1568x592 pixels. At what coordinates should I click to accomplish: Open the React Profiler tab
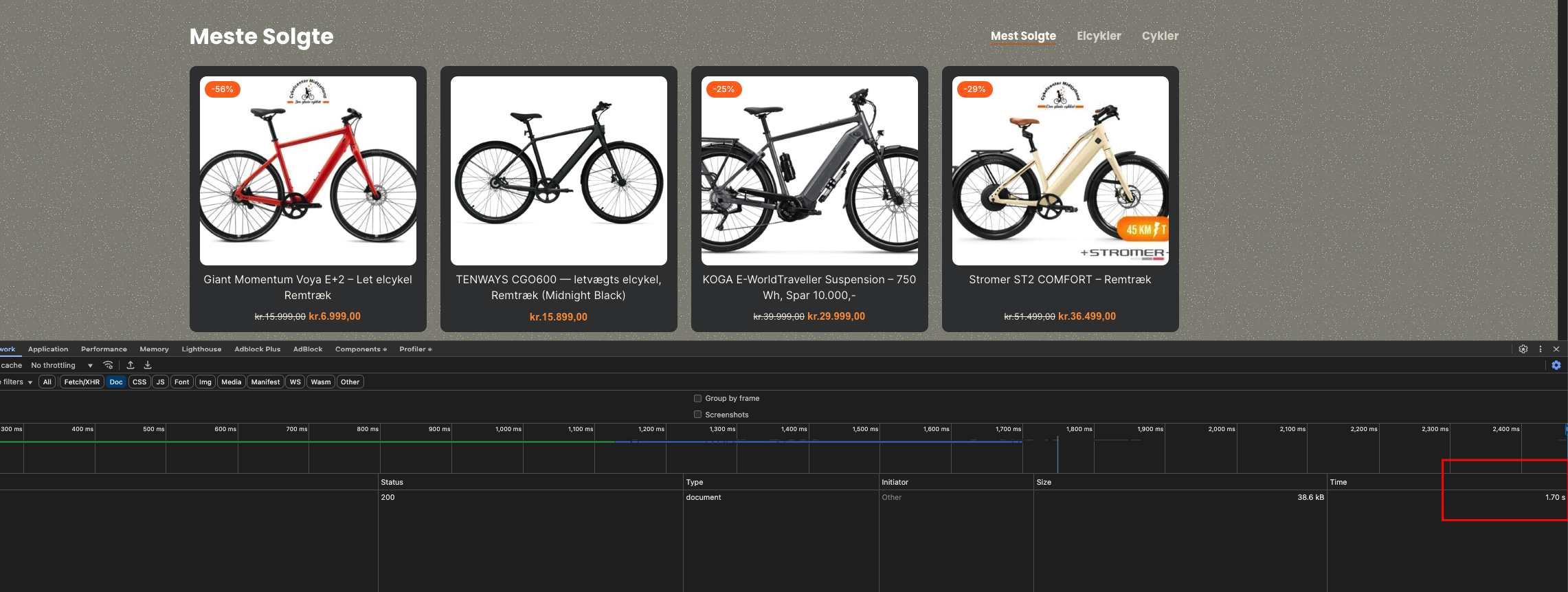416,349
